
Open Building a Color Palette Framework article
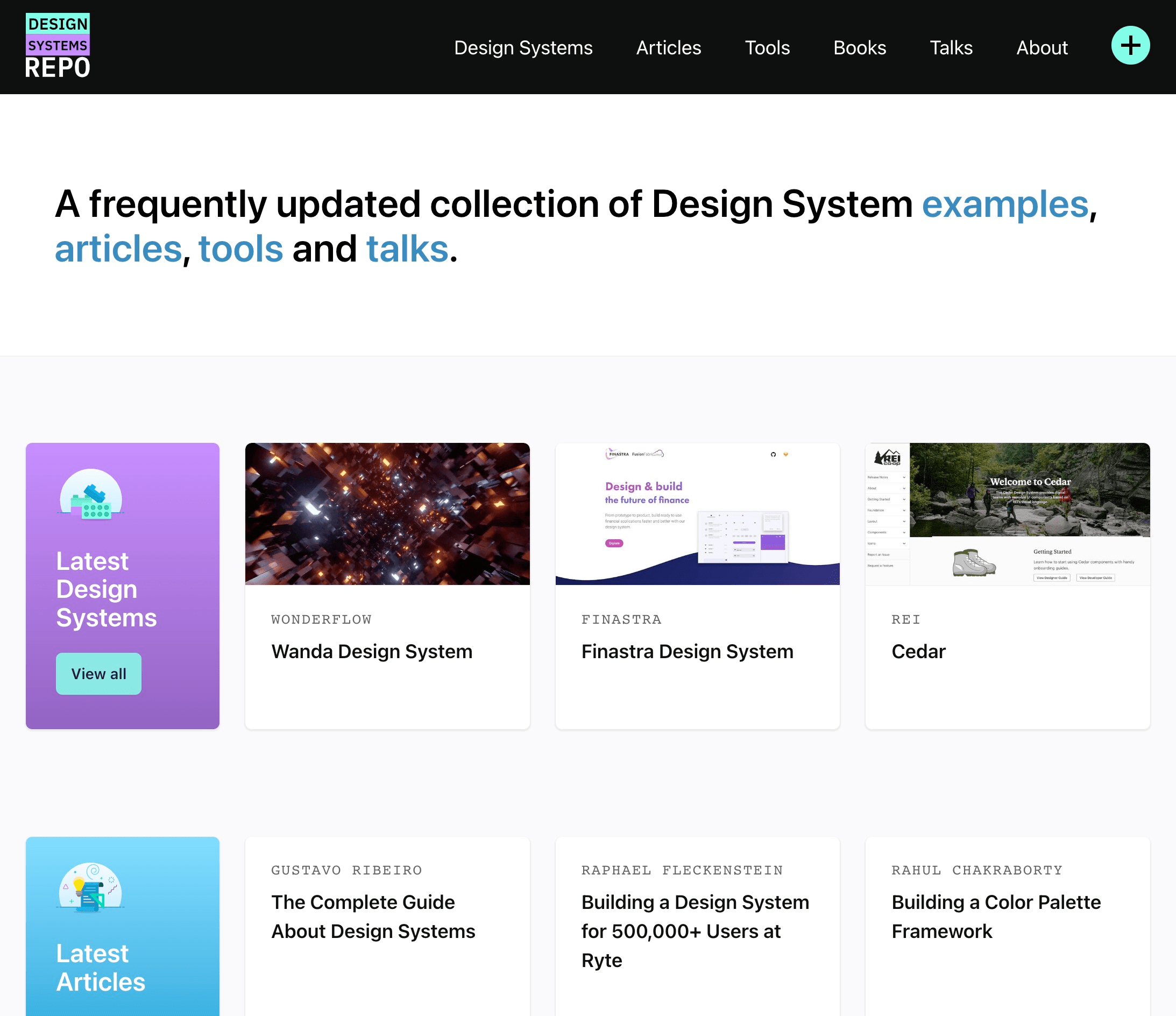(x=996, y=916)
